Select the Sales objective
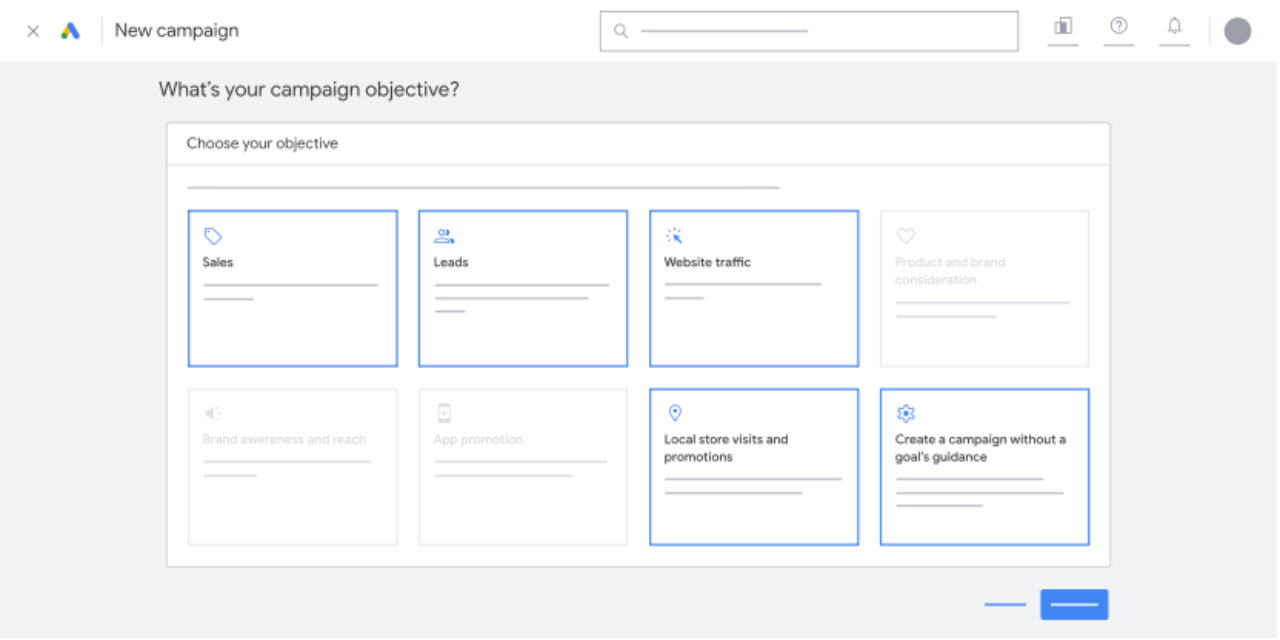Viewport: 1280px width, 640px height. coord(292,287)
